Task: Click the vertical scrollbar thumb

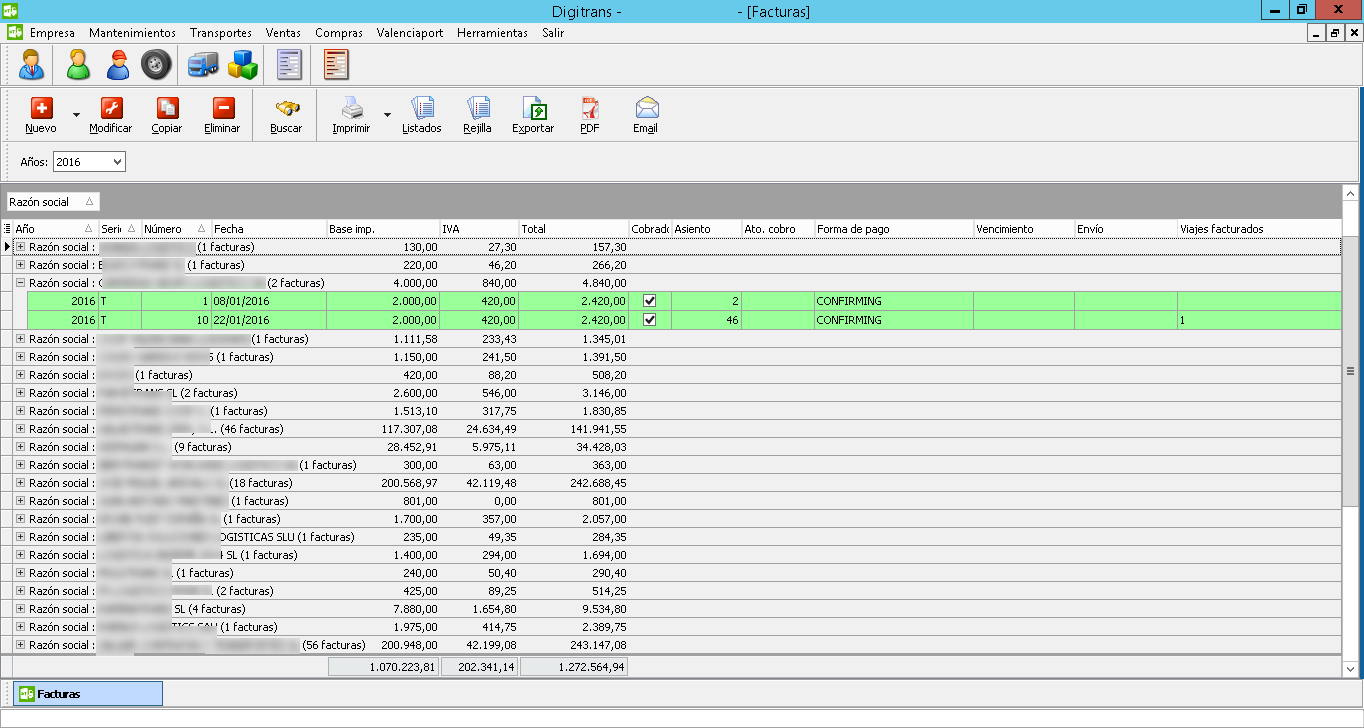Action: coord(1350,371)
